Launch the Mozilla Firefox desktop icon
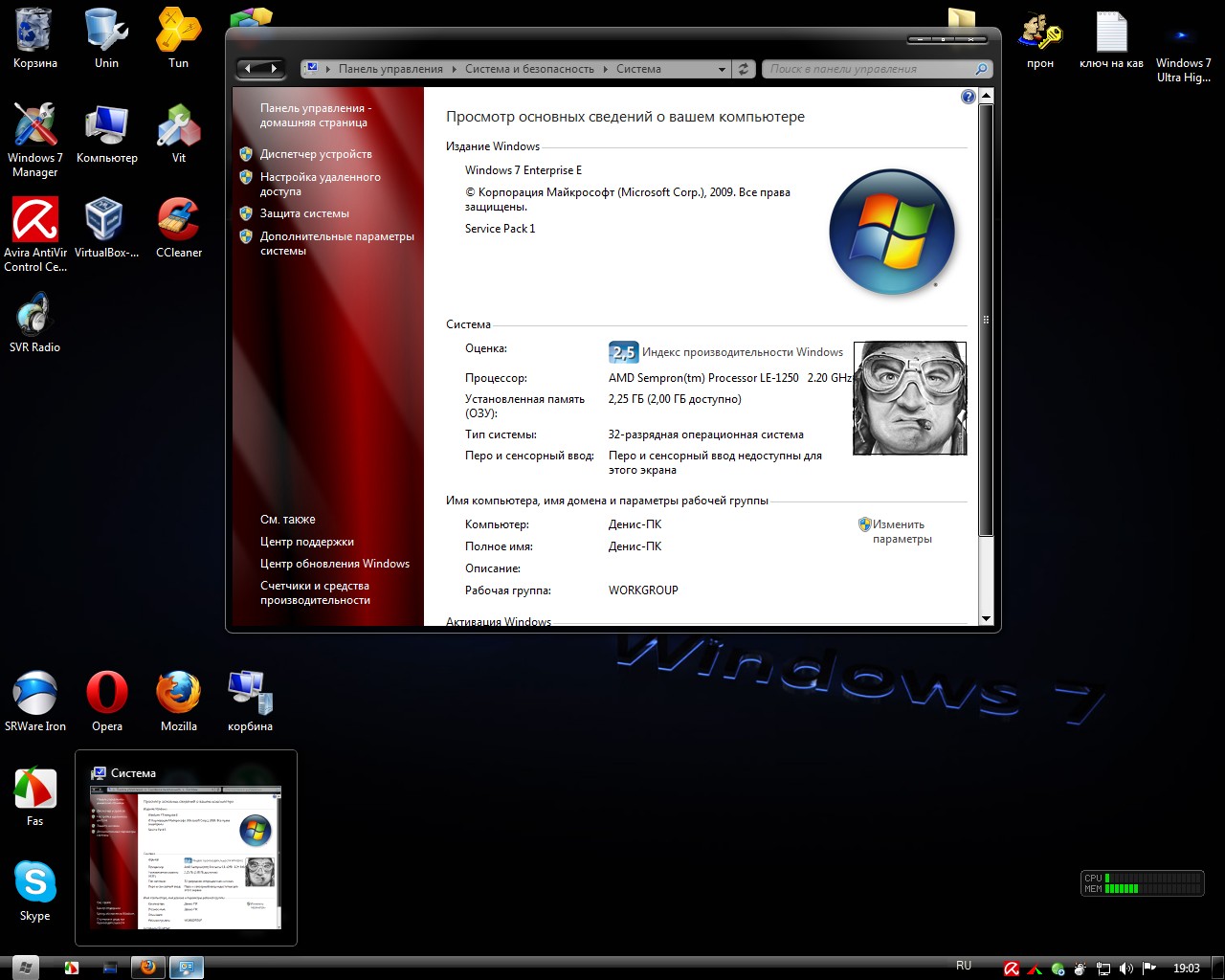 [x=178, y=702]
